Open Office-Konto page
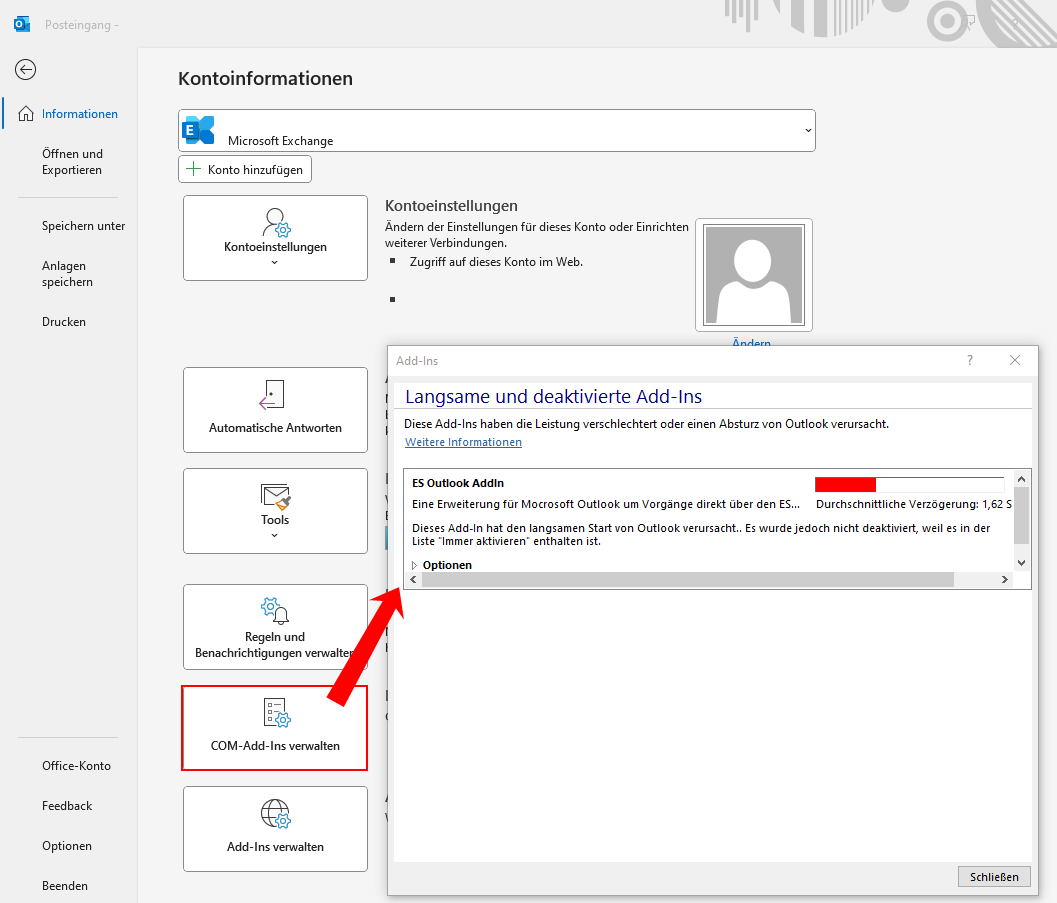Screen dimensions: 1057x903 tap(76, 766)
